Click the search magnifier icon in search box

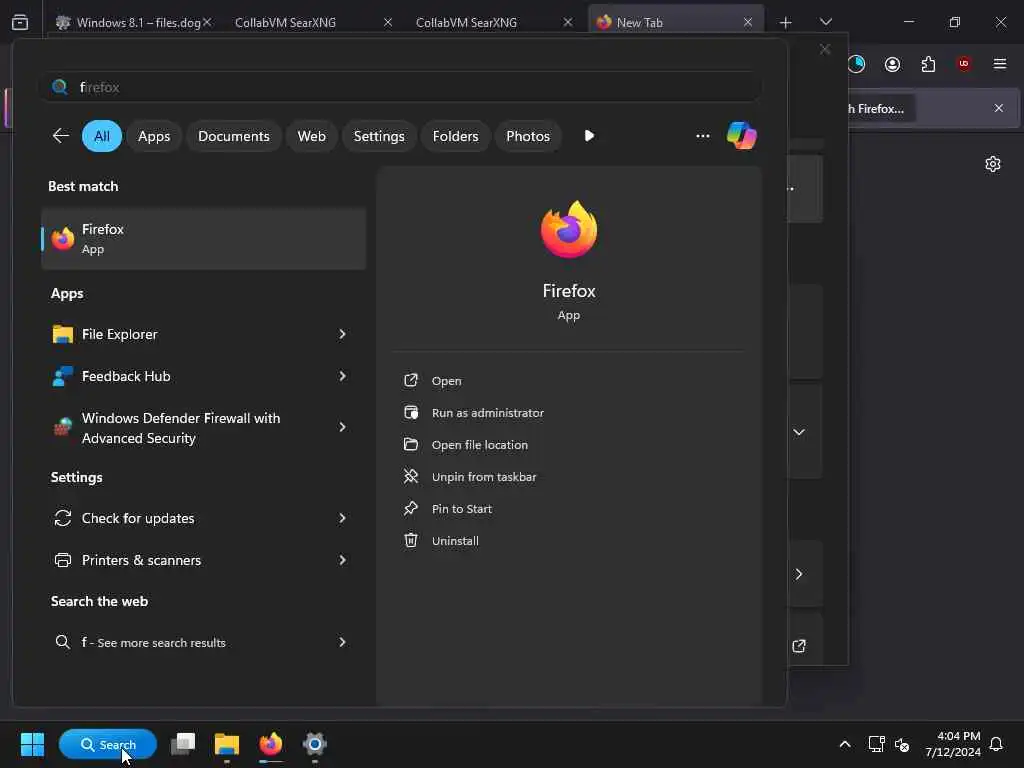coord(59,87)
